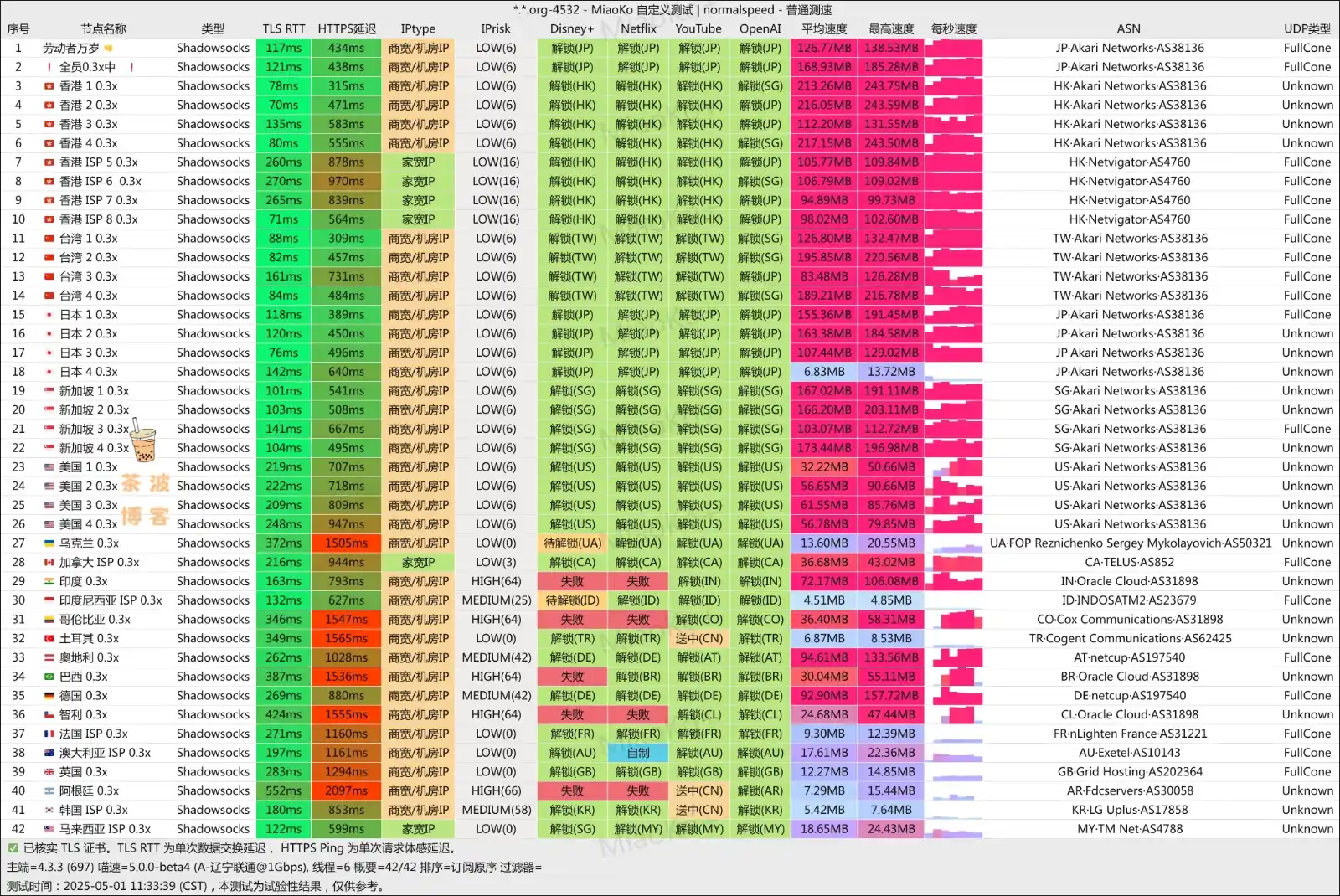
Task: Select the Netflix column header
Action: point(638,28)
